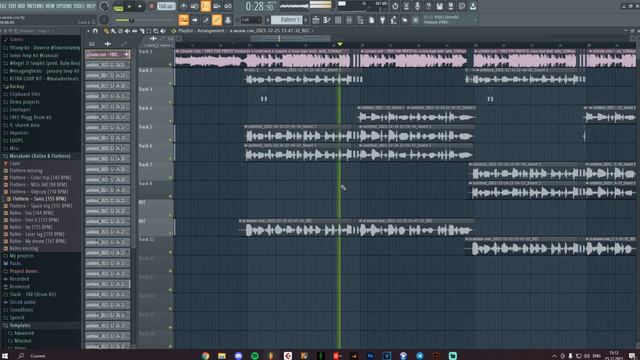Open the OPTIONS menu
This screenshot has width=640, height=360.
point(64,6)
